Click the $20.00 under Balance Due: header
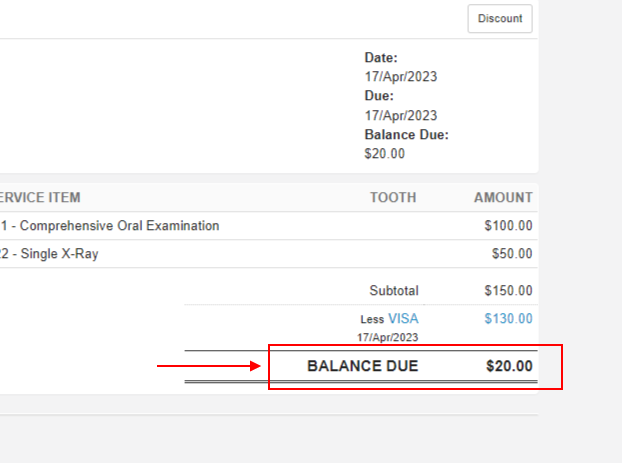Viewport: 622px width, 463px height. point(384,154)
